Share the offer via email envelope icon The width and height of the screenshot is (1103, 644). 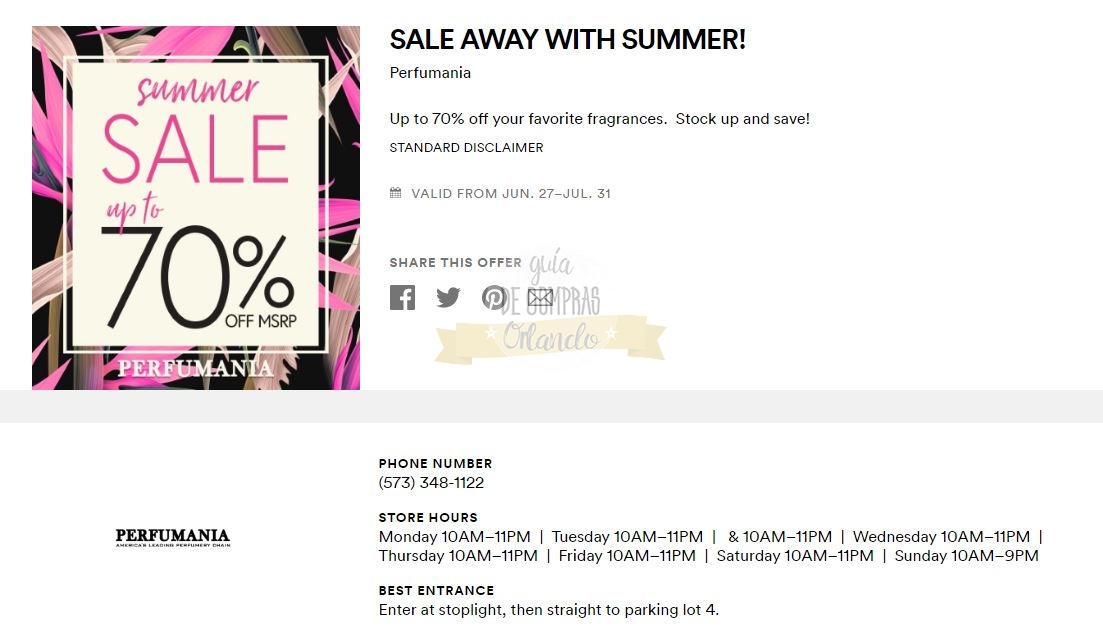(540, 297)
